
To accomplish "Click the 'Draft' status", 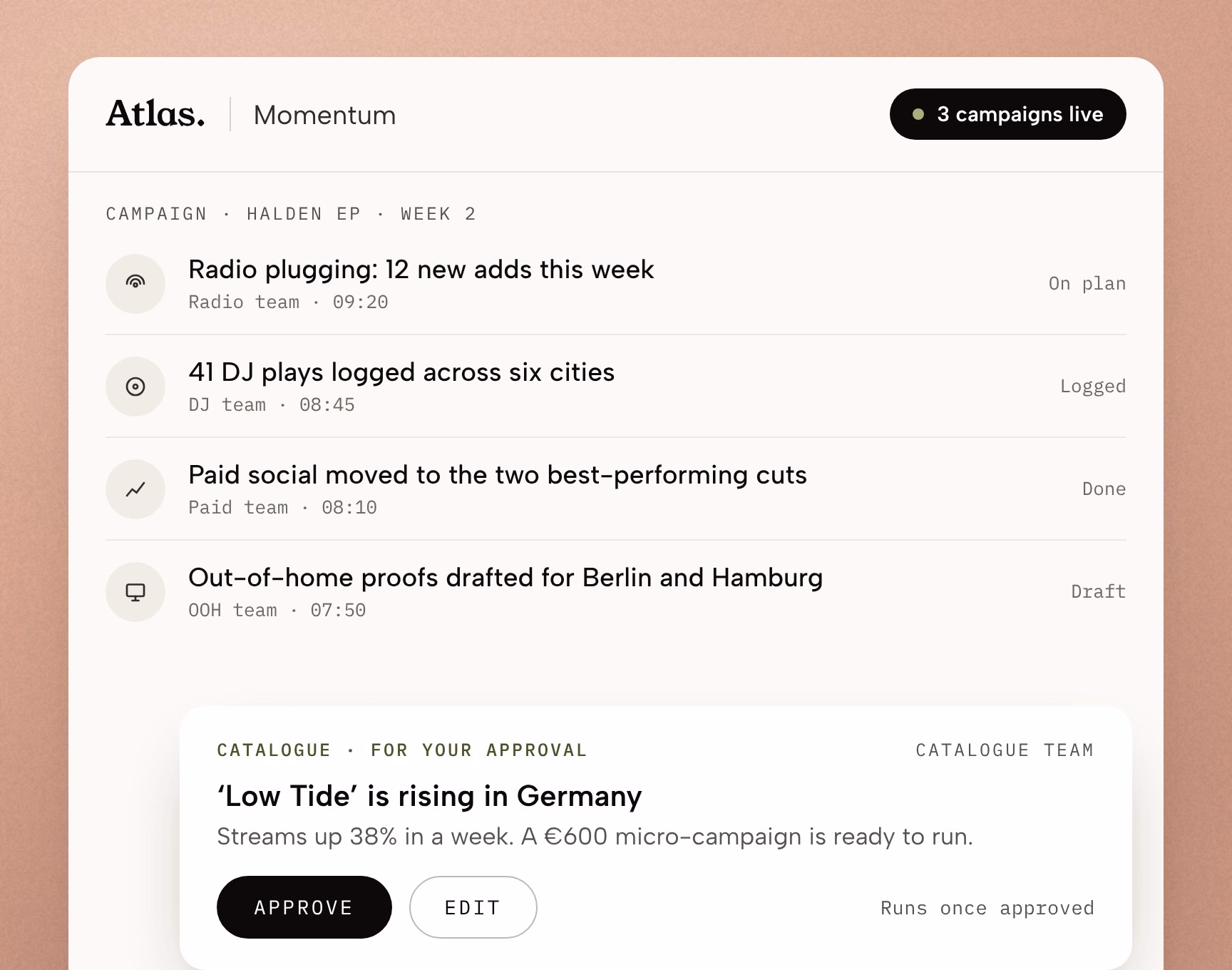I will (1098, 591).
